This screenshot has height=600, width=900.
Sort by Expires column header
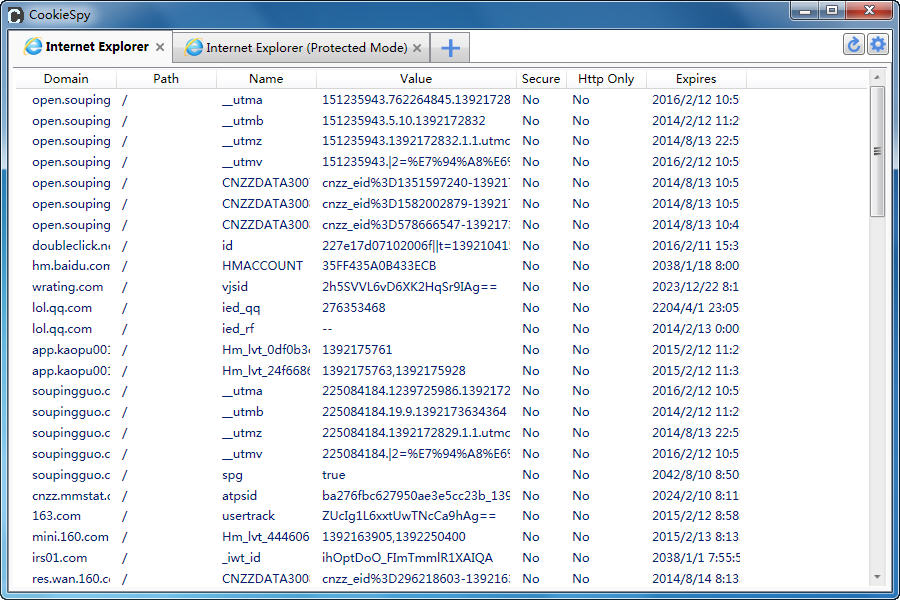[696, 79]
